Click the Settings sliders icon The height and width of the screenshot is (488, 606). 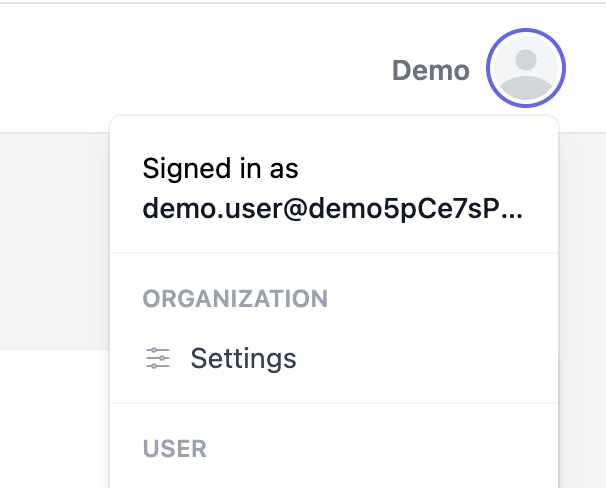[158, 358]
